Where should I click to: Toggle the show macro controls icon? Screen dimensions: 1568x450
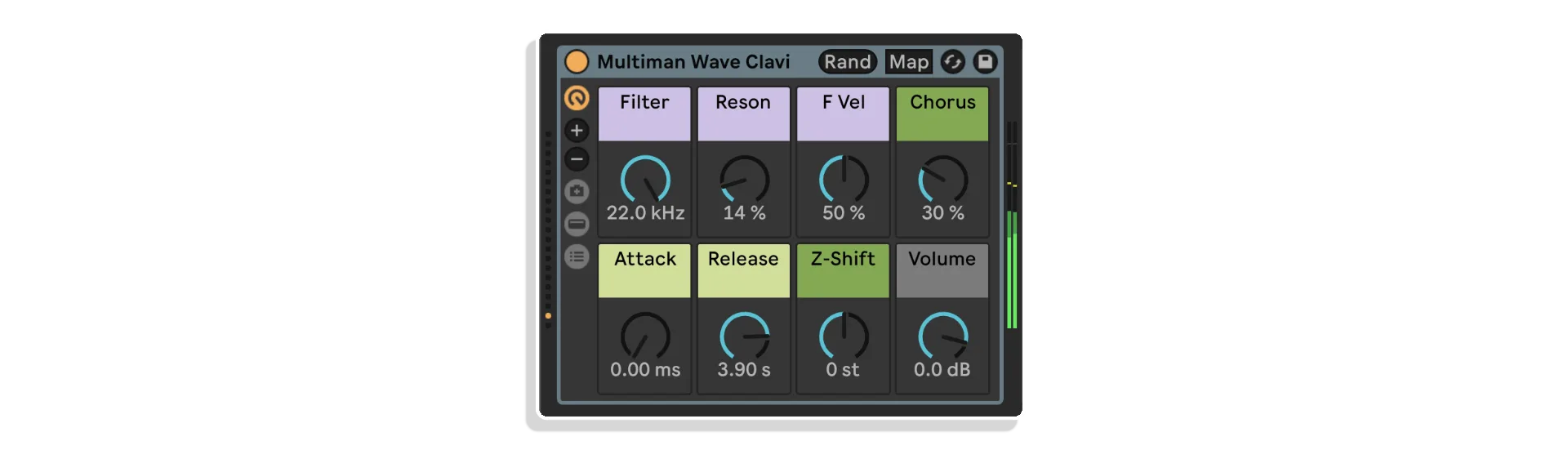tap(577, 98)
